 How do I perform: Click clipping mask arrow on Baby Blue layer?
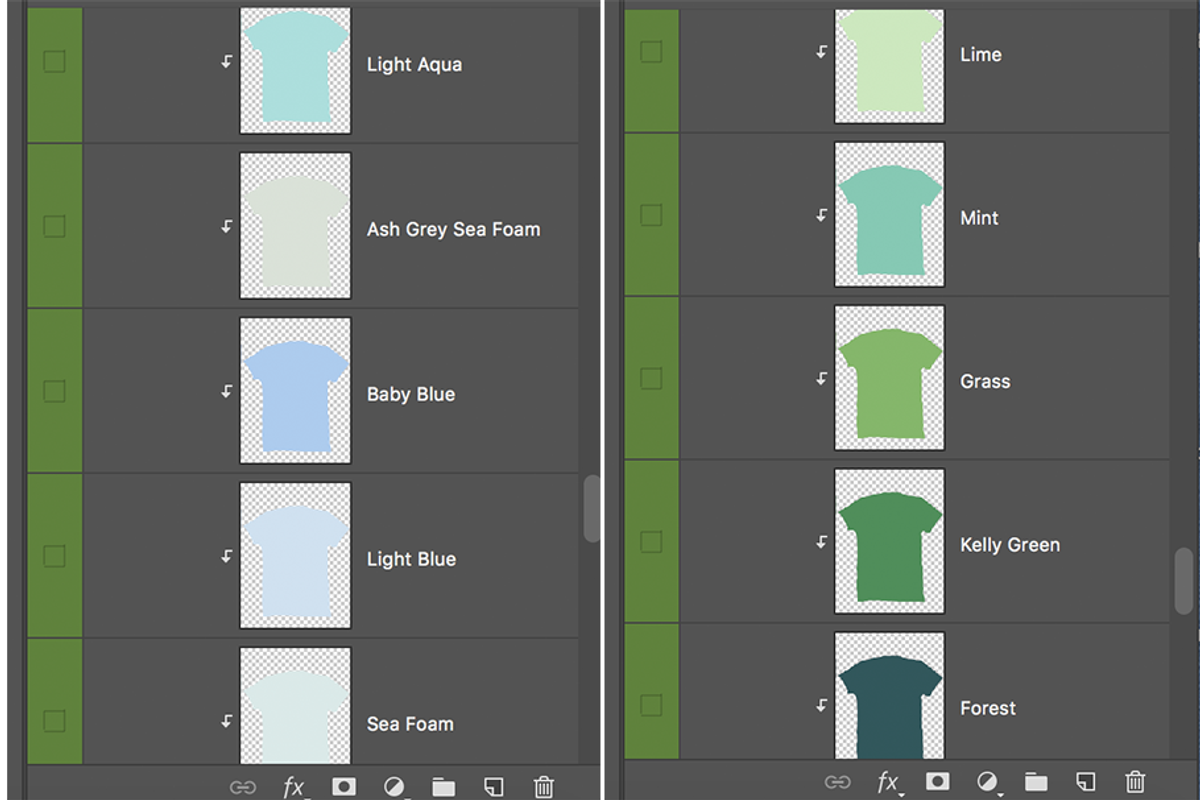pos(227,392)
